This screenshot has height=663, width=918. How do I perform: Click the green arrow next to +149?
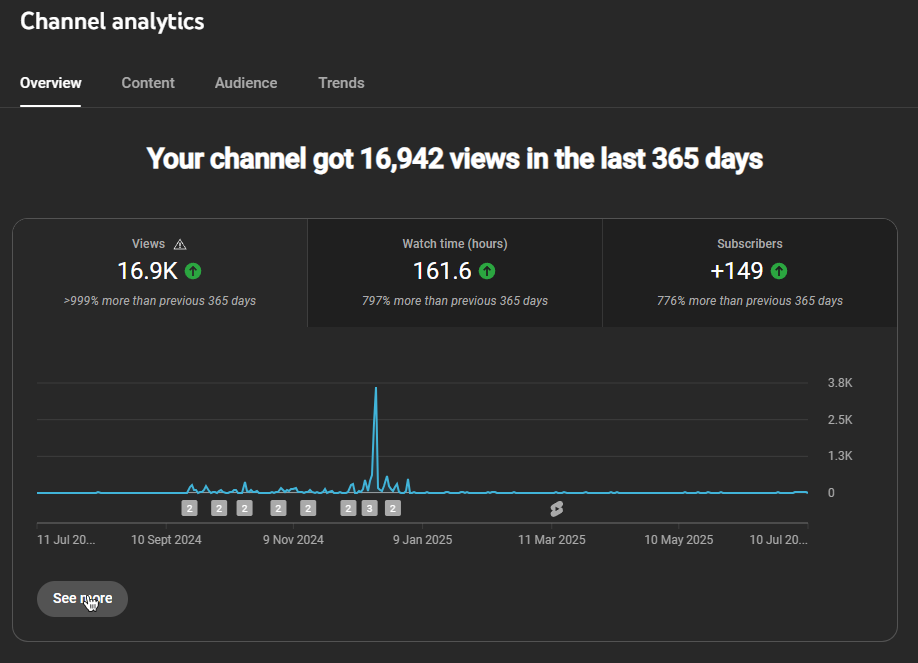coord(779,271)
